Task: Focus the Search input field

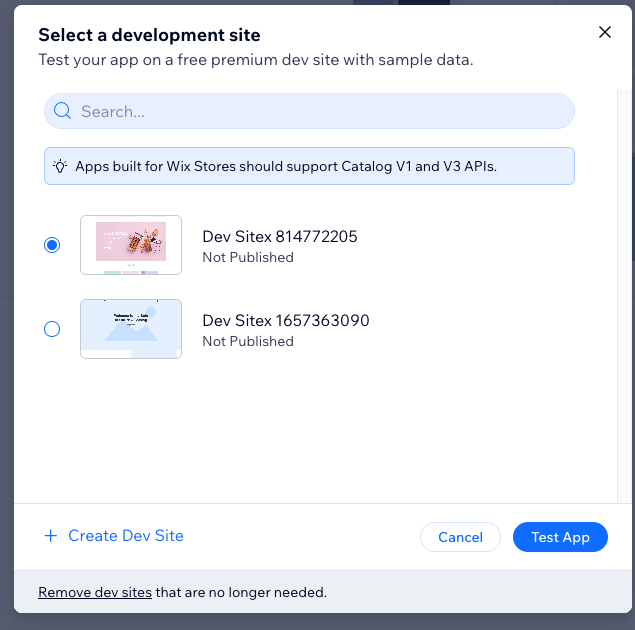Action: click(320, 112)
